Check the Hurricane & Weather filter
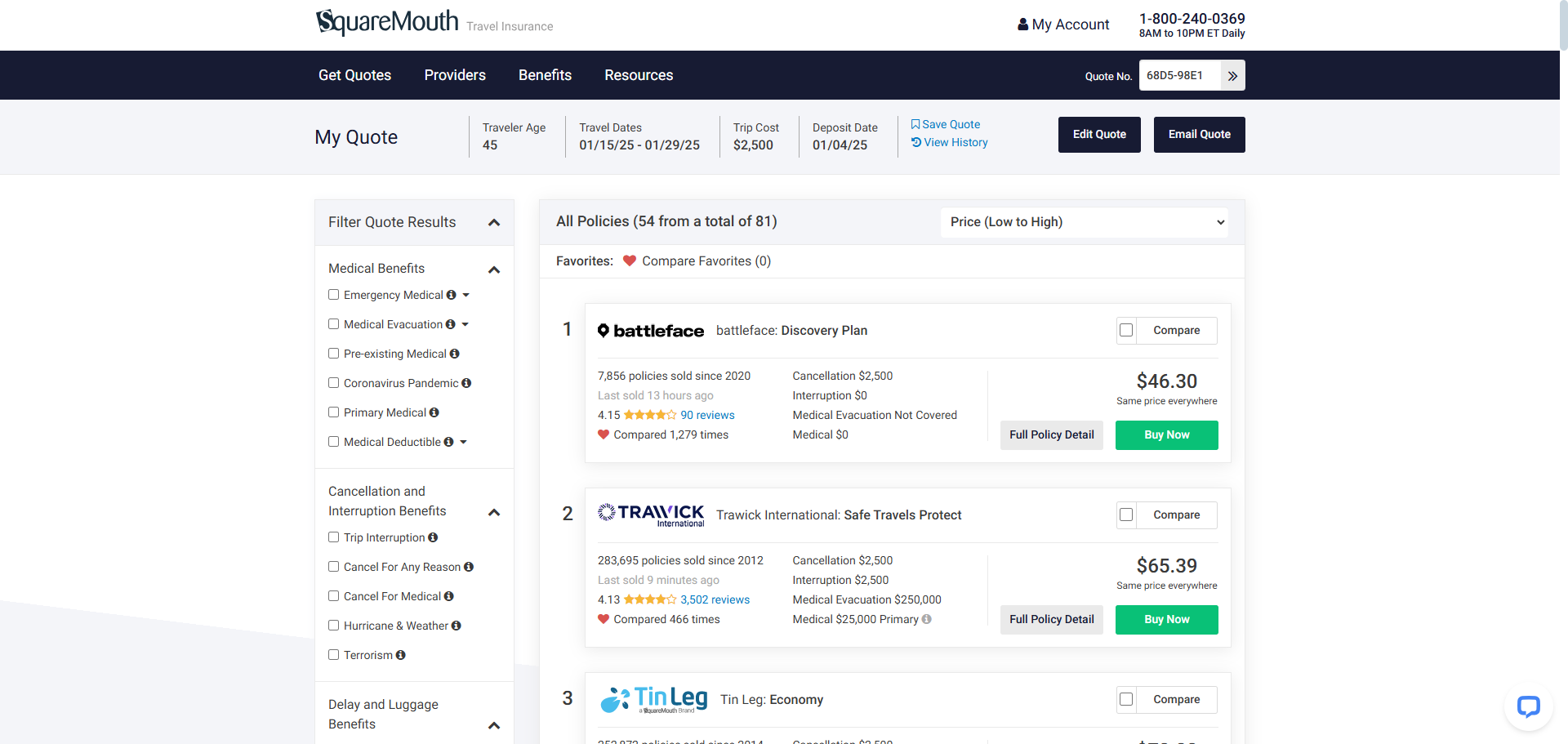 333,626
